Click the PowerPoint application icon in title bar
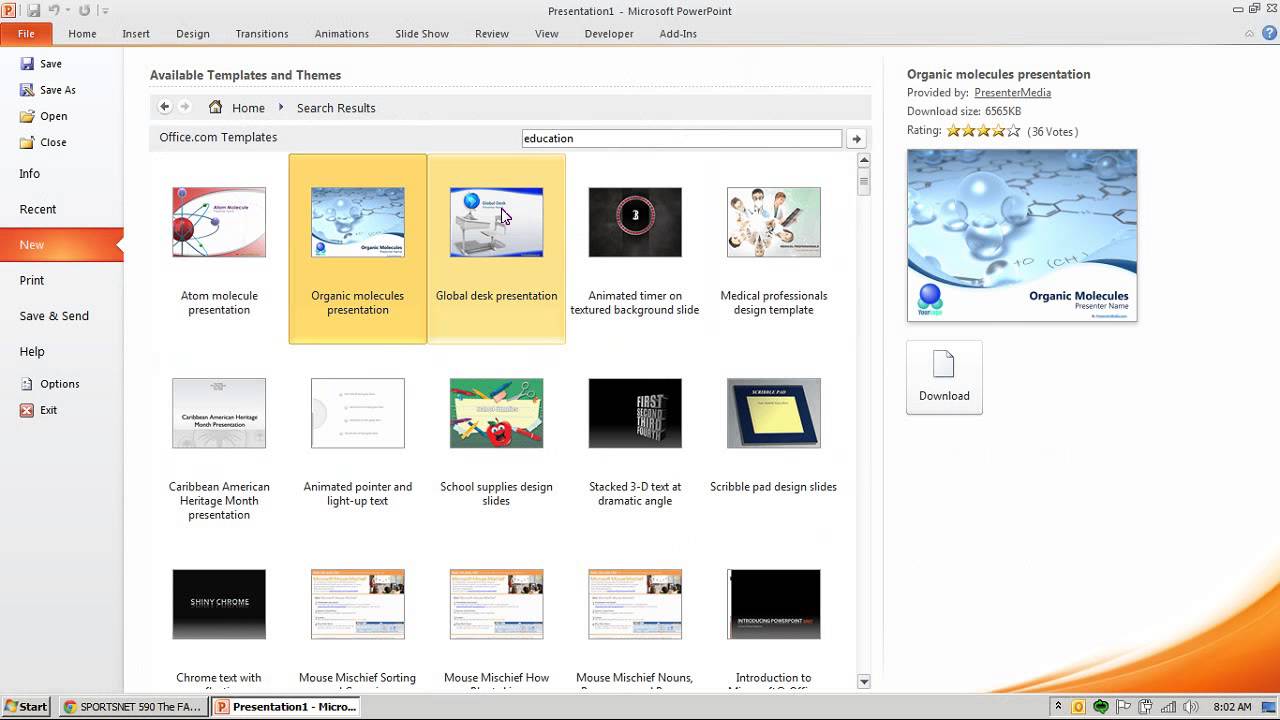The height and width of the screenshot is (720, 1280). pos(9,11)
